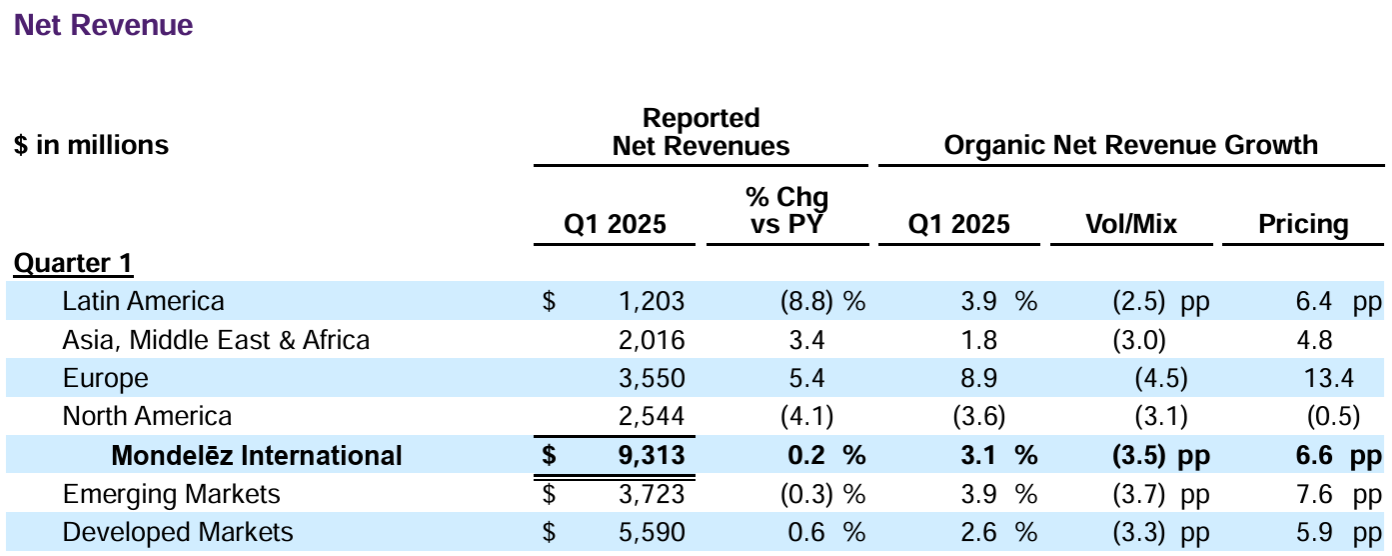1392x556 pixels.
Task: Select Latin America Vol/Mix value (2.5)
Action: click(x=1139, y=301)
